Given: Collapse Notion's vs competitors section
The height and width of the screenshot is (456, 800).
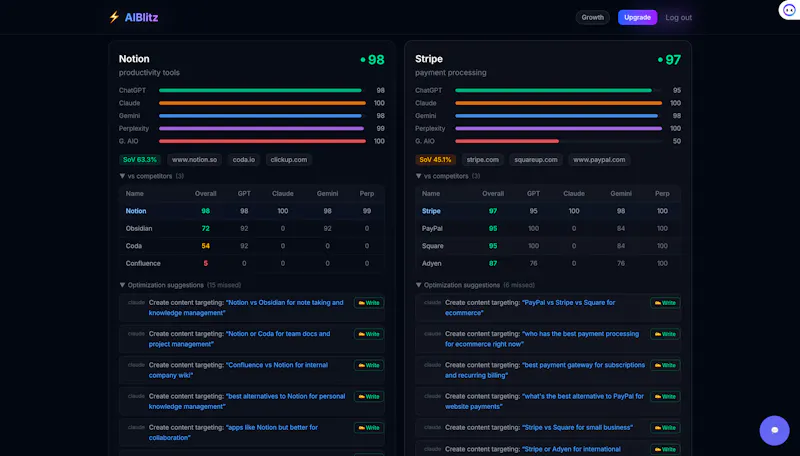Looking at the screenshot, I should pos(151,176).
